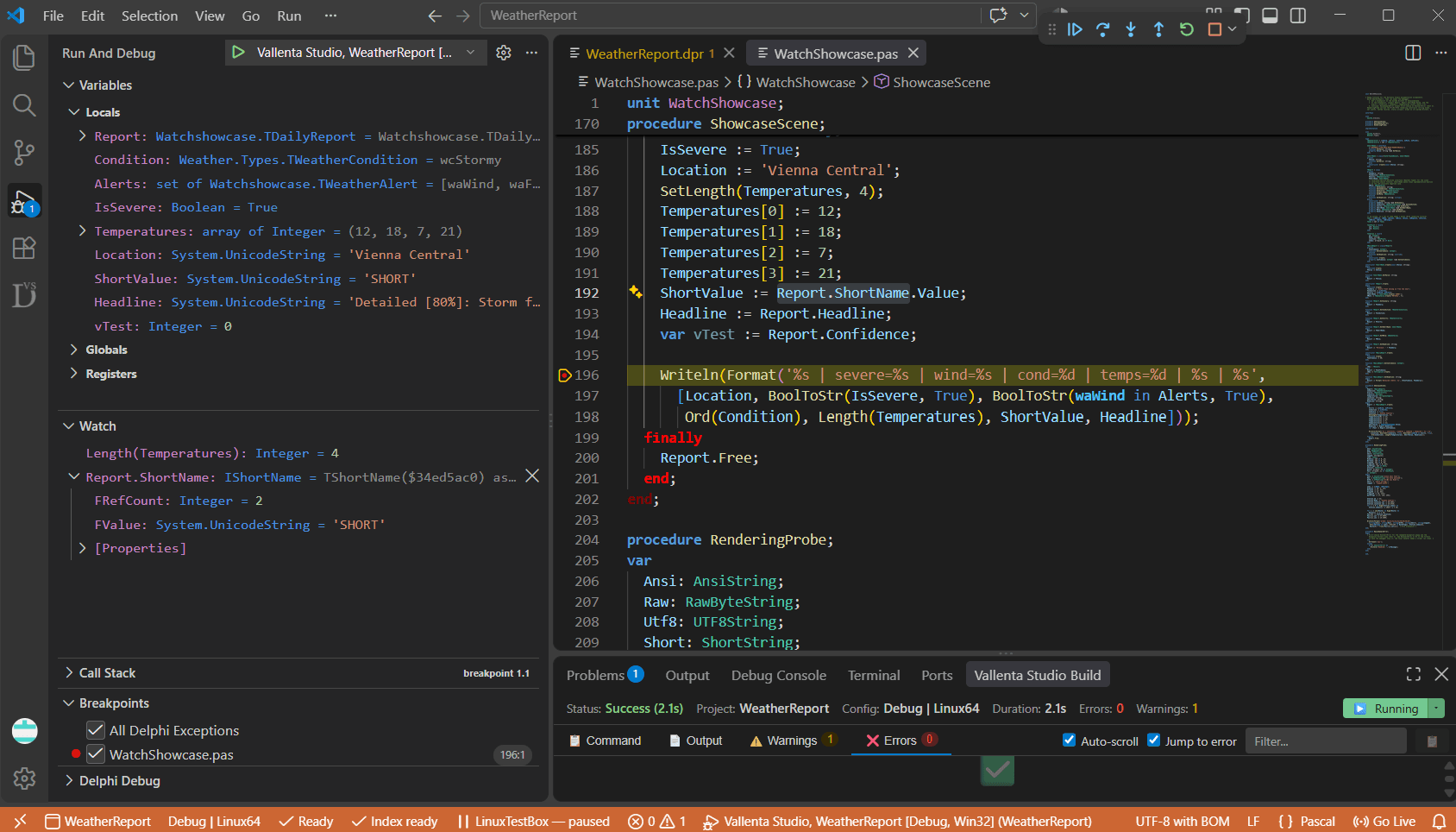Split the editor right
The width and height of the screenshot is (1456, 832).
click(x=1413, y=53)
